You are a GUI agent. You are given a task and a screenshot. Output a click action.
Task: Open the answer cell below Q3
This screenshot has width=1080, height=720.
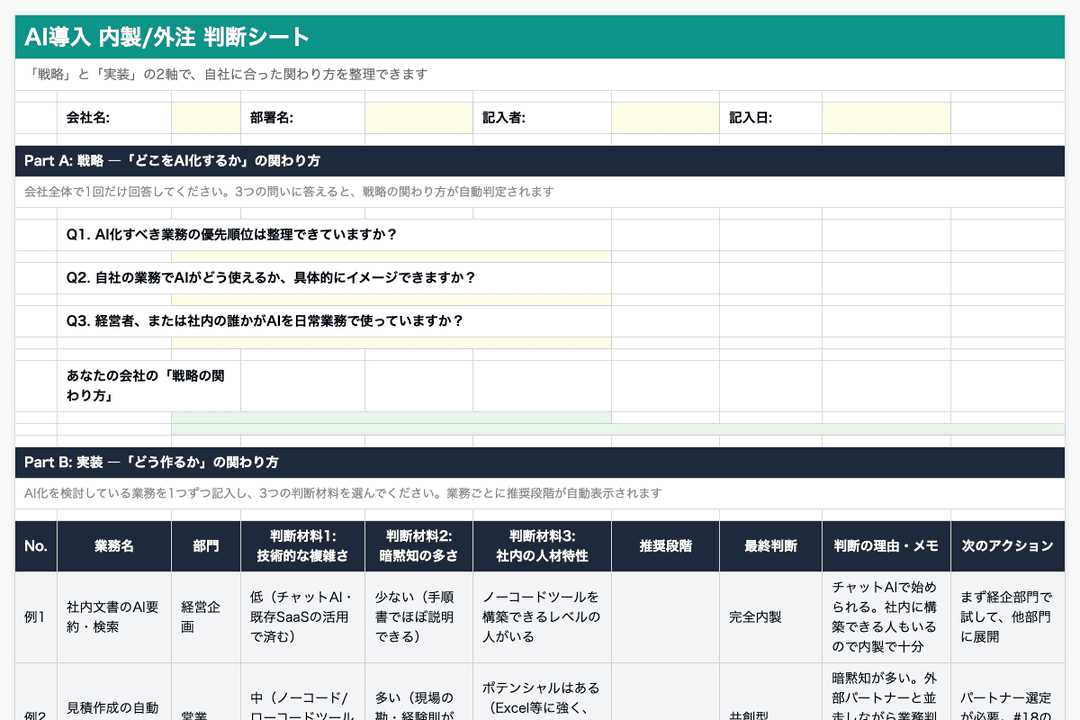[x=390, y=340]
